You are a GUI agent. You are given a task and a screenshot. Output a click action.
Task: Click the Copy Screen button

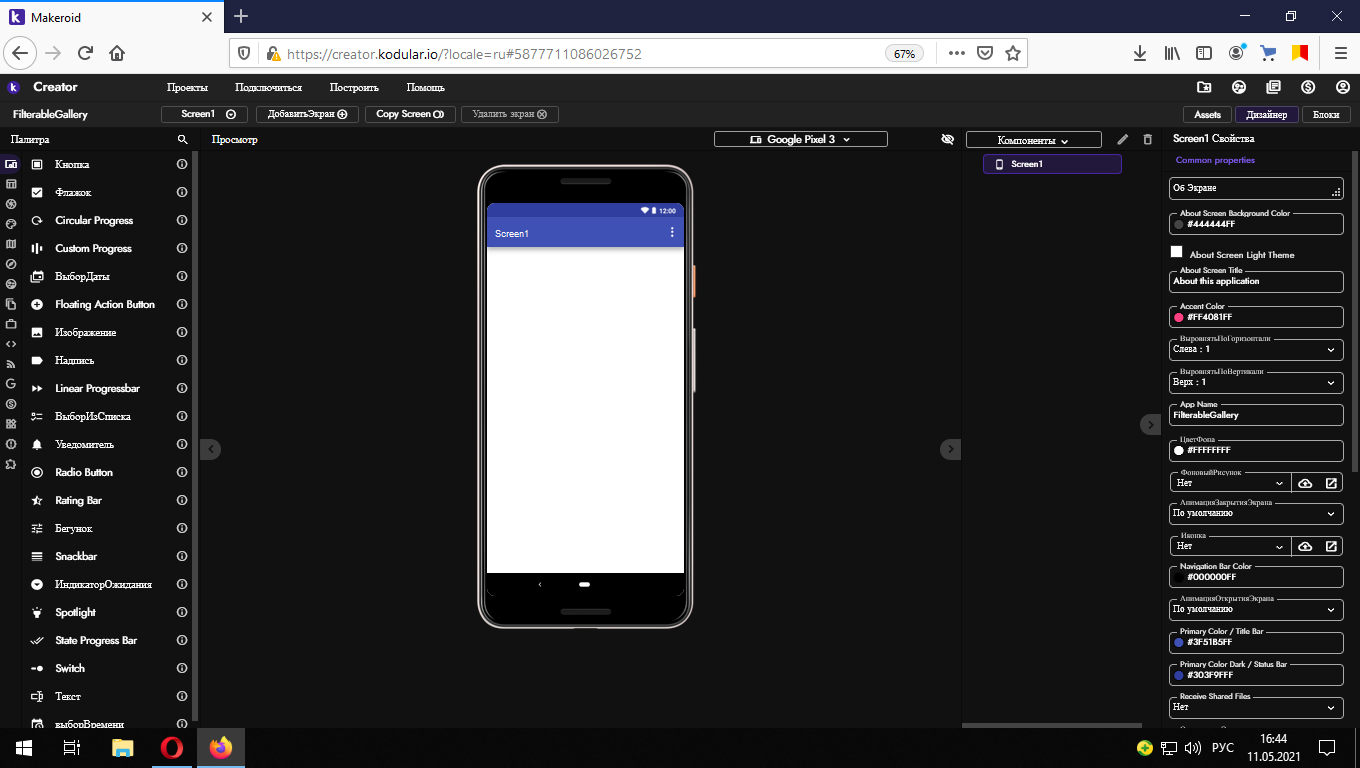pos(409,115)
